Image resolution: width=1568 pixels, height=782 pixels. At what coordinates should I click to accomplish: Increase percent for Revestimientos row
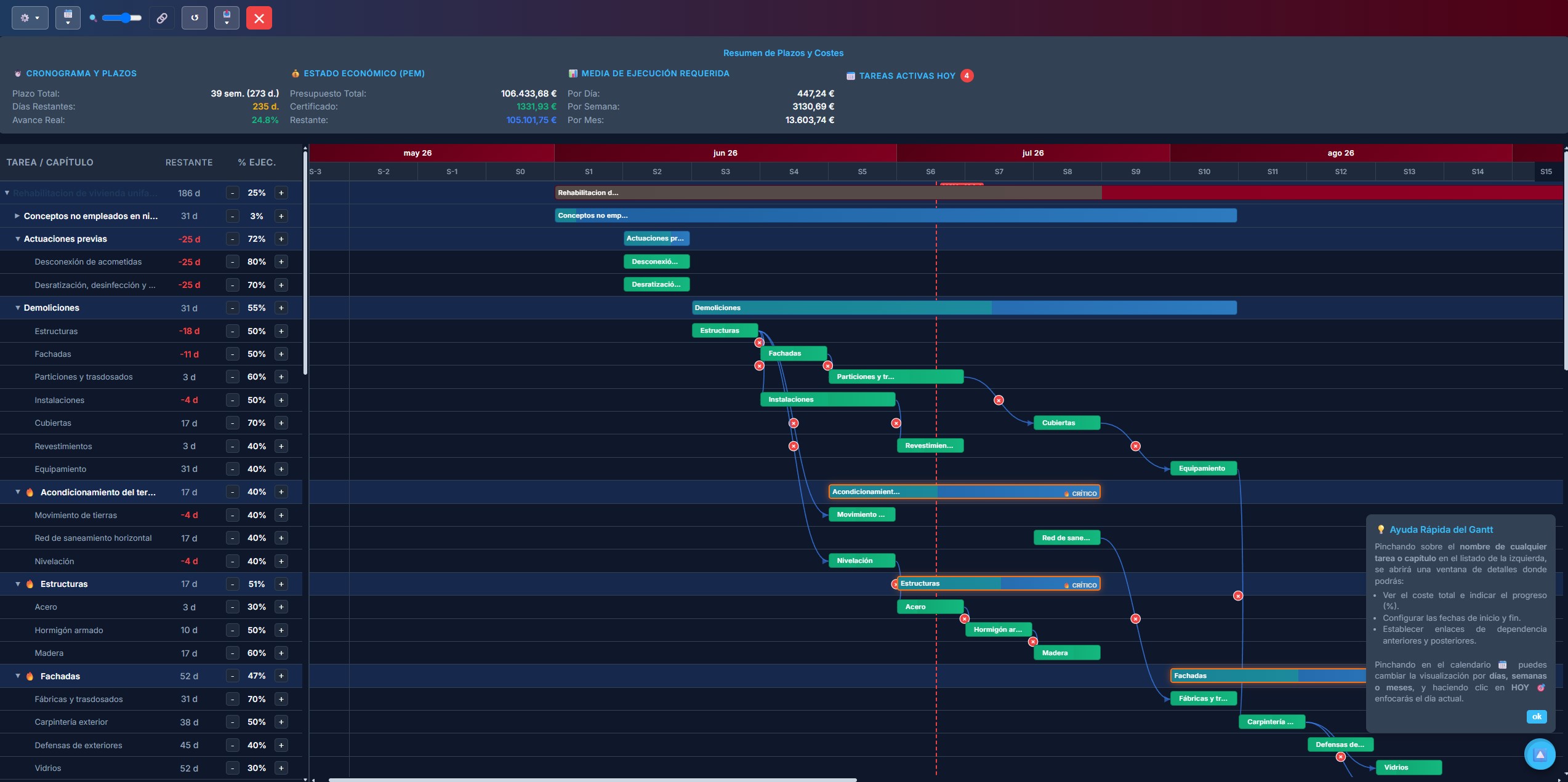[x=281, y=446]
